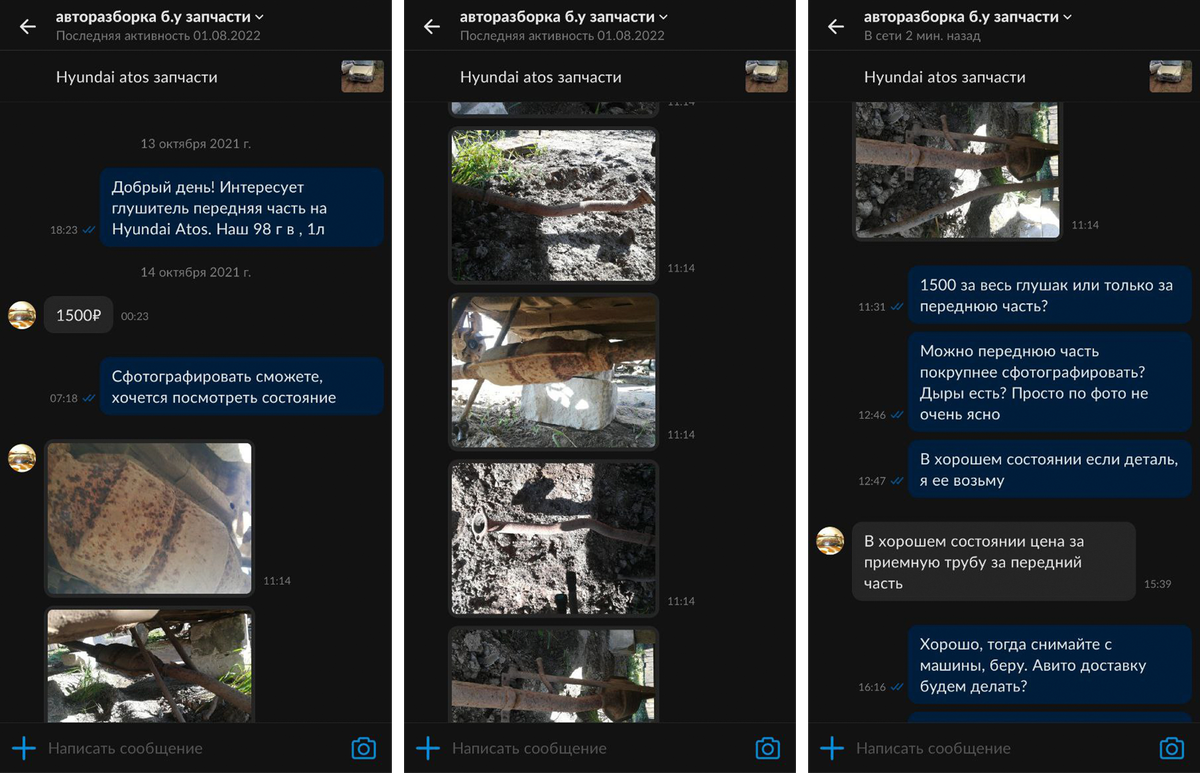Viewport: 1200px width, 773px height.
Task: Tap the 14 октября 2021 г. date label
Action: pyautogui.click(x=196, y=272)
